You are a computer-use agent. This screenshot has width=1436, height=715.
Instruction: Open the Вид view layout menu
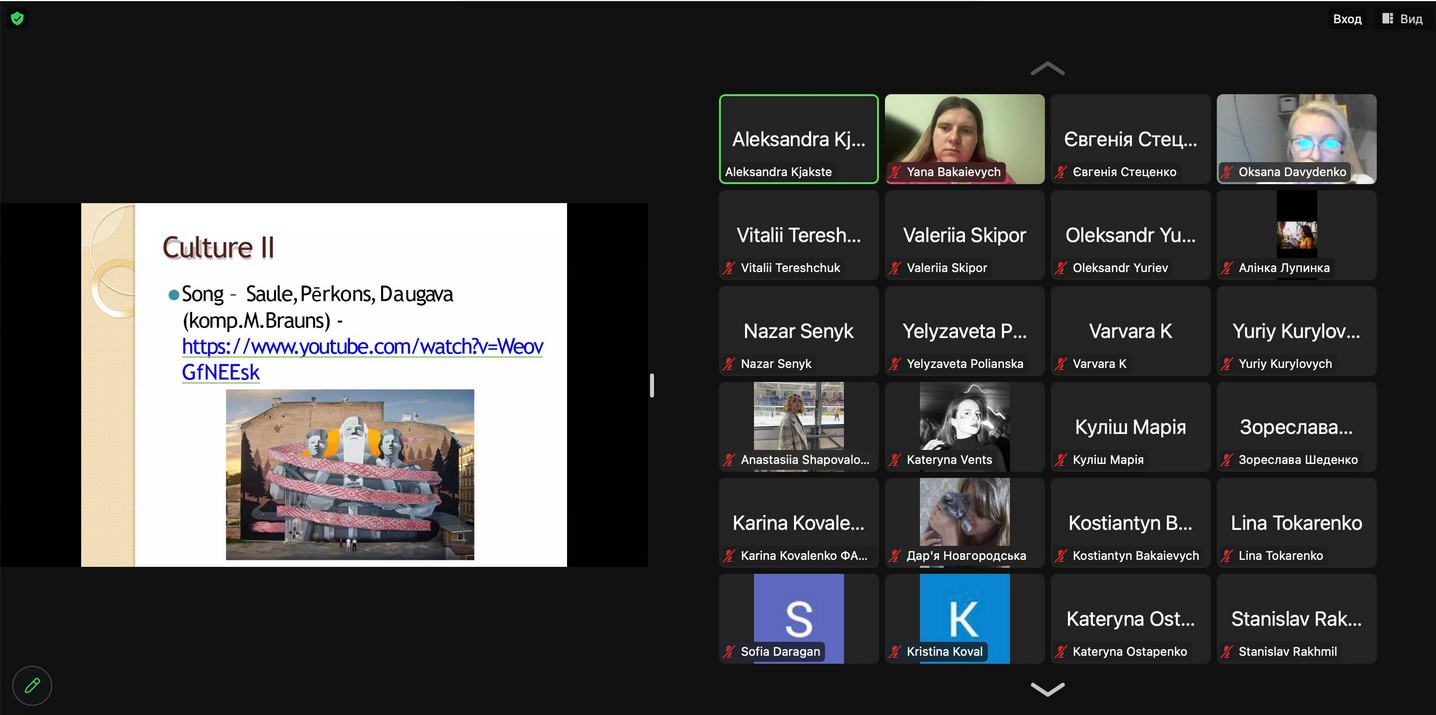tap(1402, 19)
